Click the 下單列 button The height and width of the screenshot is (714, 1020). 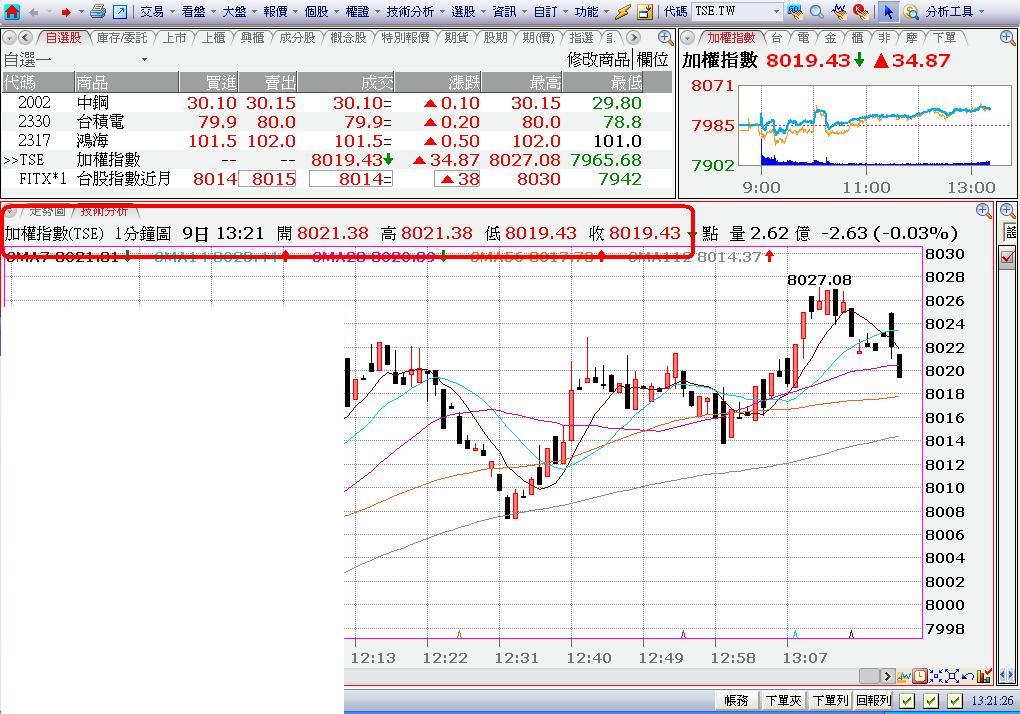point(830,700)
